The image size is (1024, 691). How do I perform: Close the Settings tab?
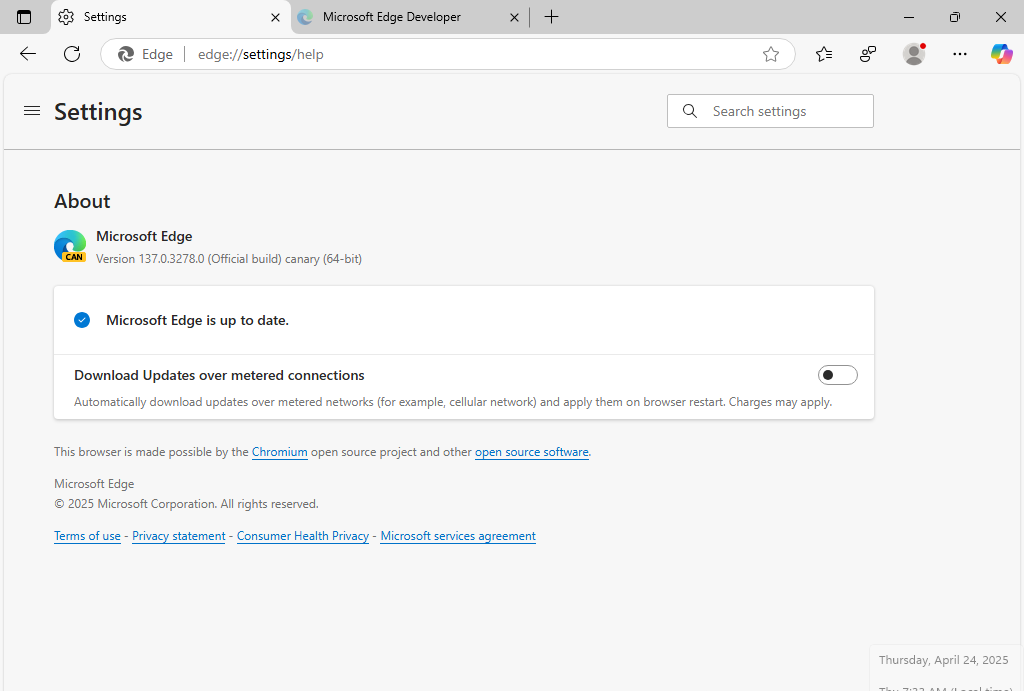point(276,18)
